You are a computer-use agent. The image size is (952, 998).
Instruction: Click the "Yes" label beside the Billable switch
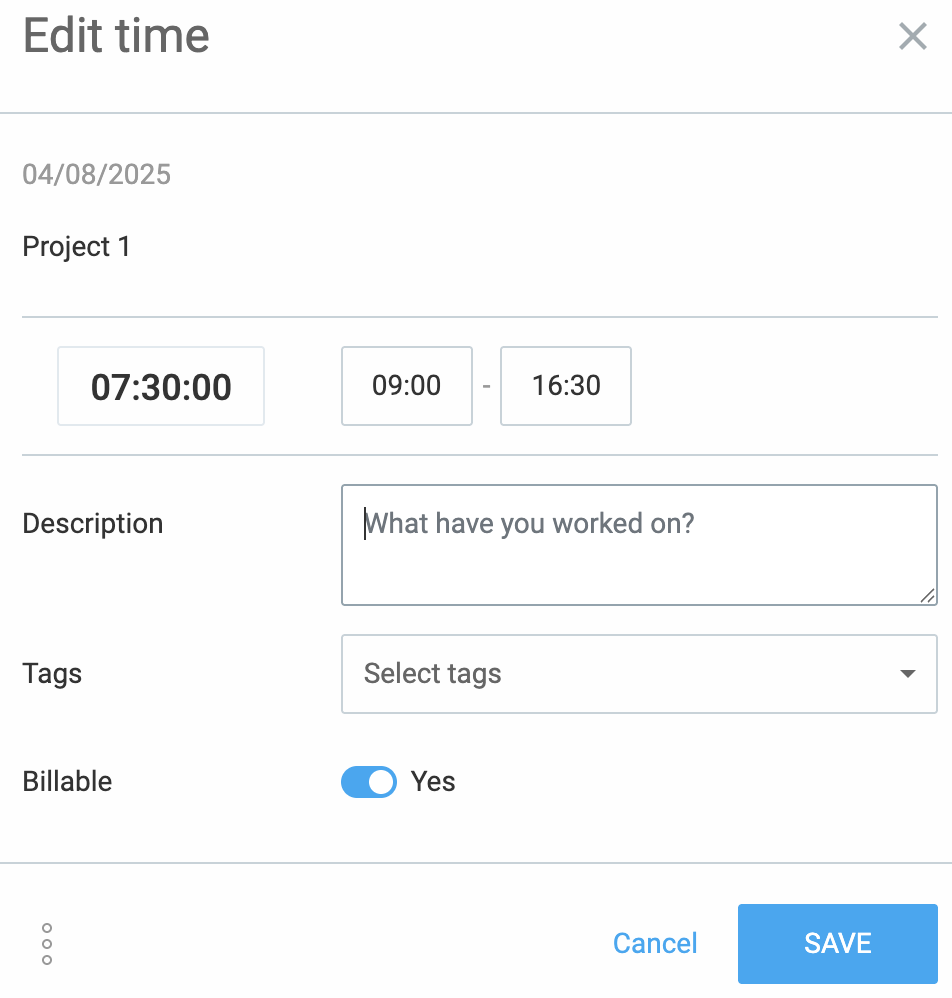[x=433, y=782]
